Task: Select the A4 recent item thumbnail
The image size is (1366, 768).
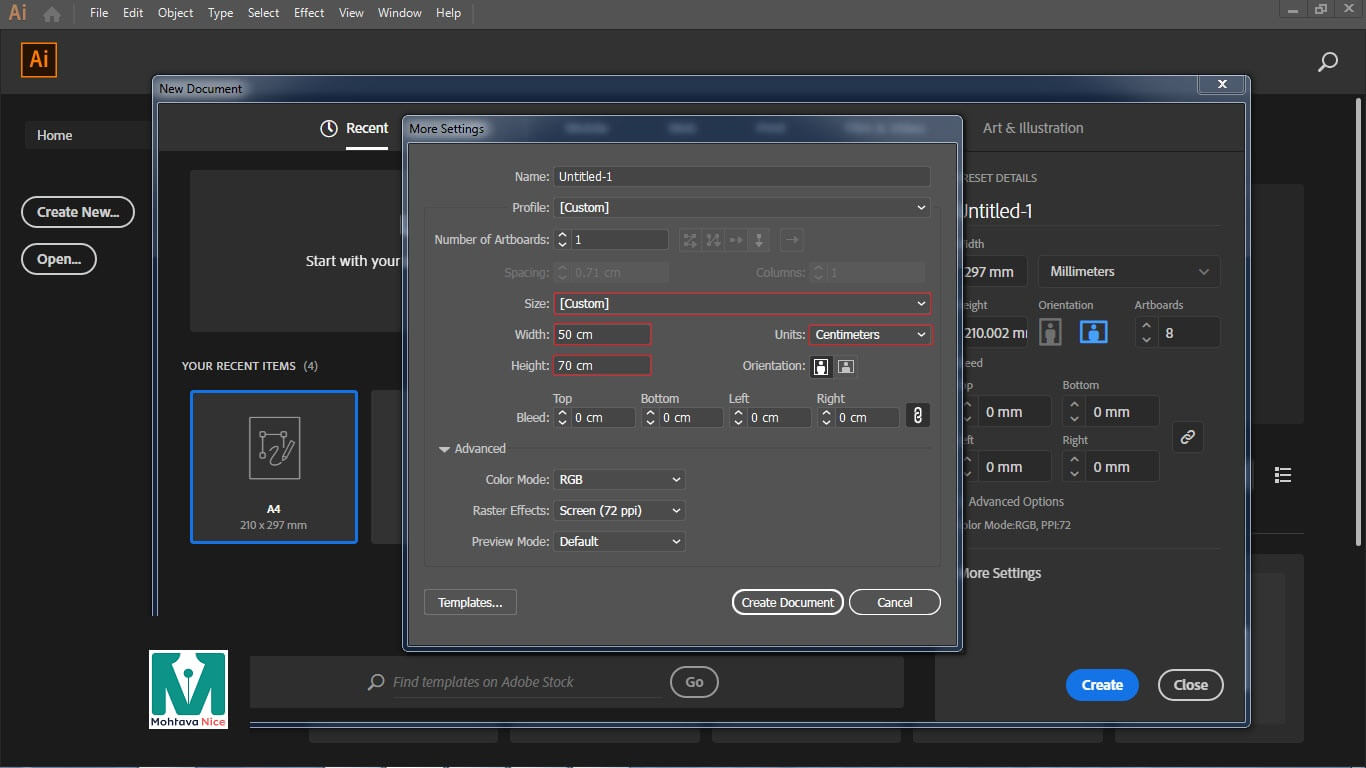Action: (274, 466)
